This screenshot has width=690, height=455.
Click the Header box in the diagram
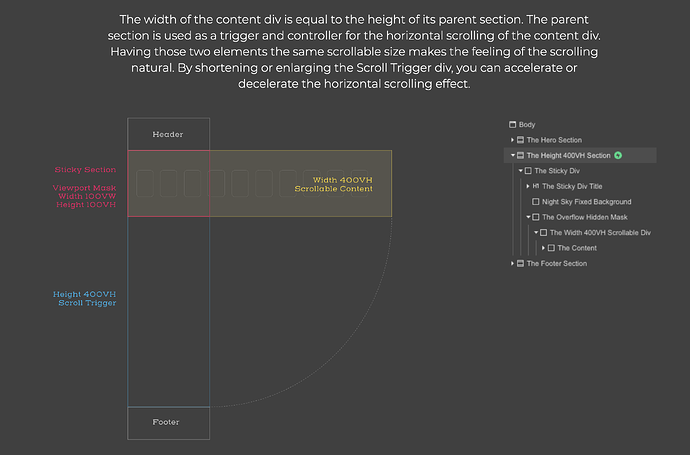click(169, 134)
